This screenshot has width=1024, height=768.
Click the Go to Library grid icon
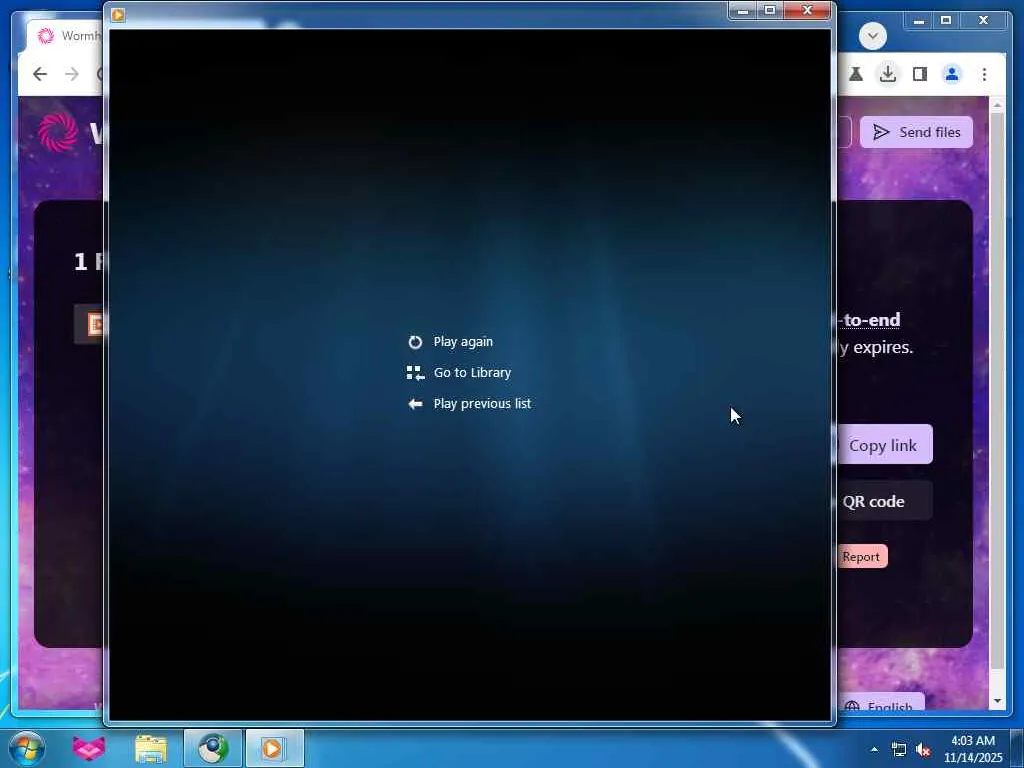(415, 373)
